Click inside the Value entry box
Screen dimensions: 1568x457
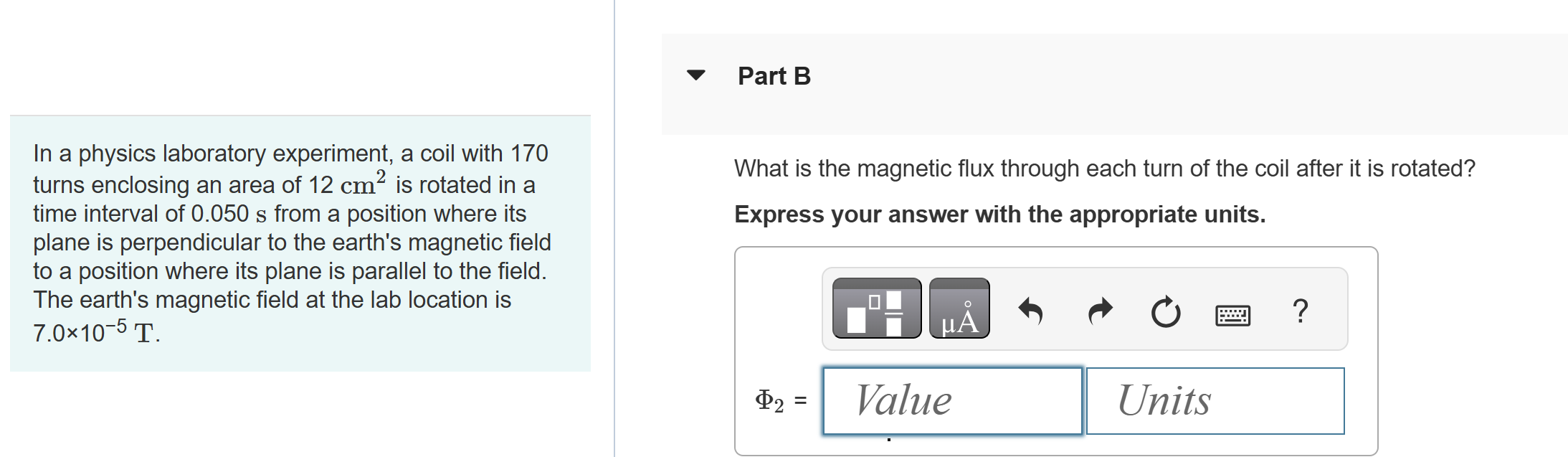click(x=952, y=400)
